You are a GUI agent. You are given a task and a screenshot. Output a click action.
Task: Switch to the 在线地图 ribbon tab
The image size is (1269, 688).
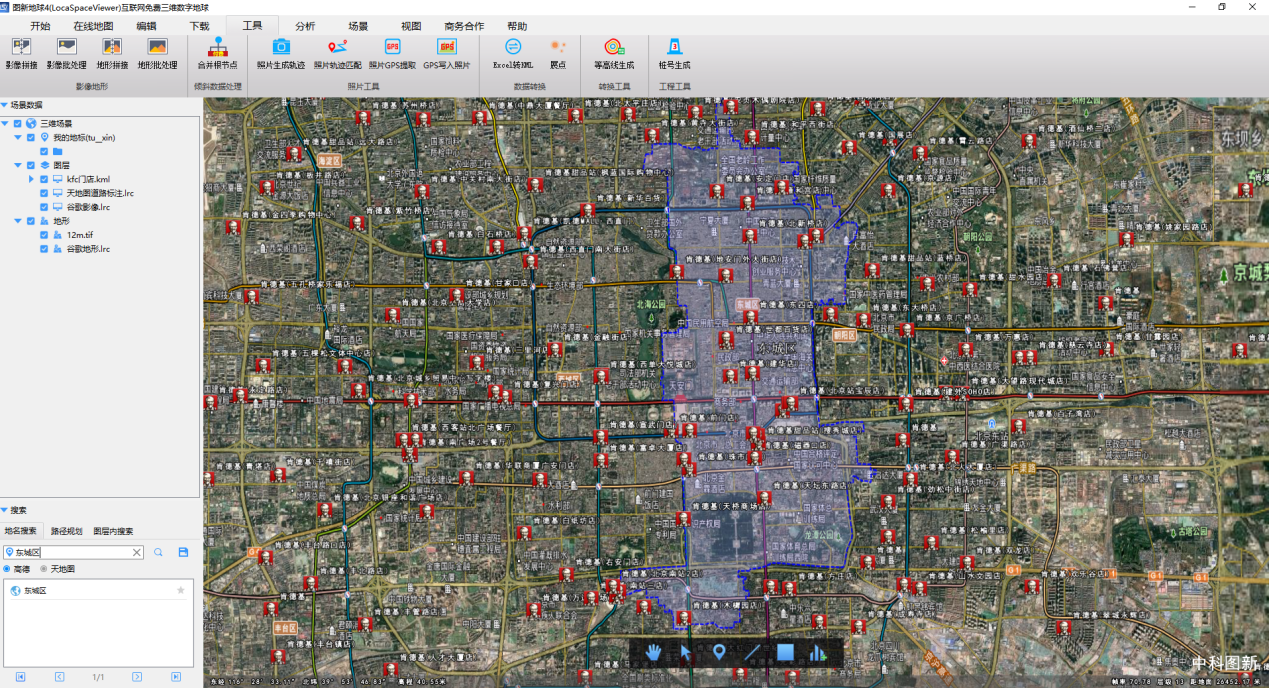pos(93,26)
